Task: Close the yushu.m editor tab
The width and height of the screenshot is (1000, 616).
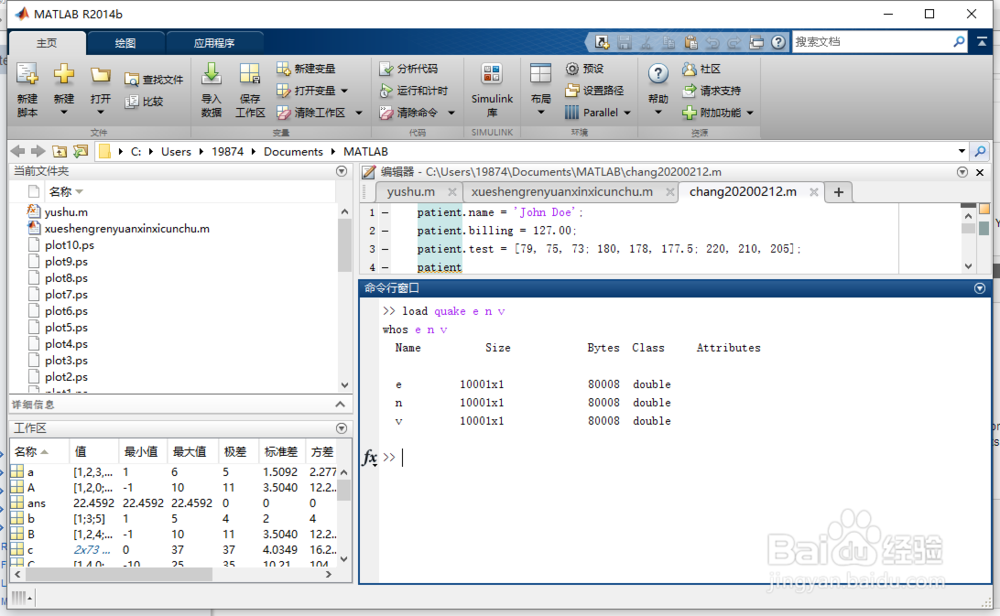Action: (452, 192)
